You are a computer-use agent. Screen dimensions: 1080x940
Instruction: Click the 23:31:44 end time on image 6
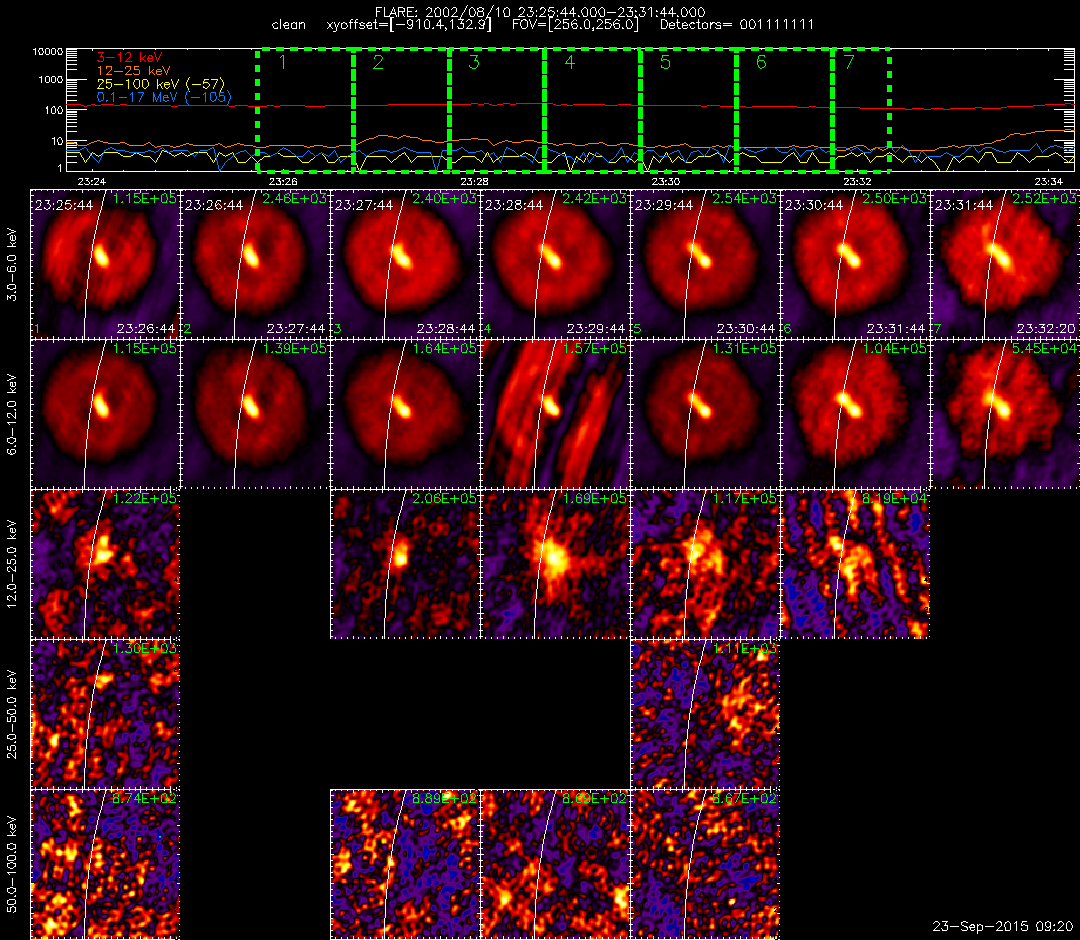895,328
